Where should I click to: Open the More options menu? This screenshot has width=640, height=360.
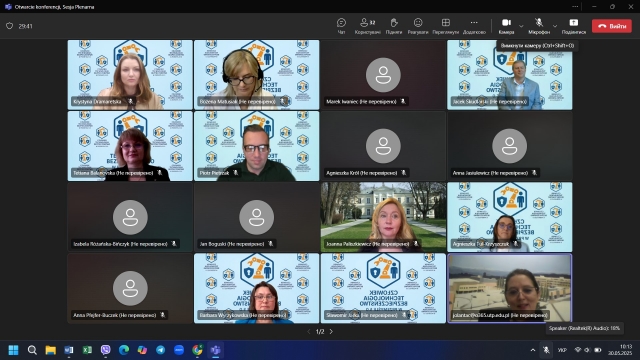(x=474, y=26)
